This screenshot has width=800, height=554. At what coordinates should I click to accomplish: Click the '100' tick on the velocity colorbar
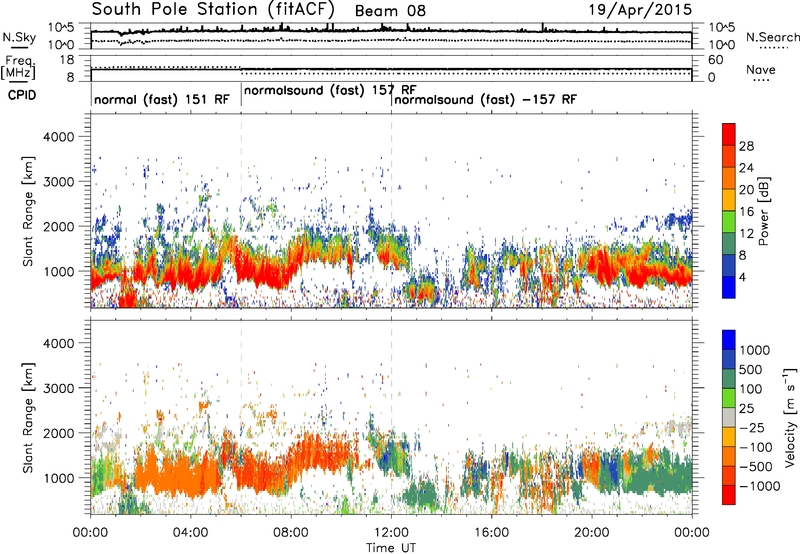coord(751,389)
